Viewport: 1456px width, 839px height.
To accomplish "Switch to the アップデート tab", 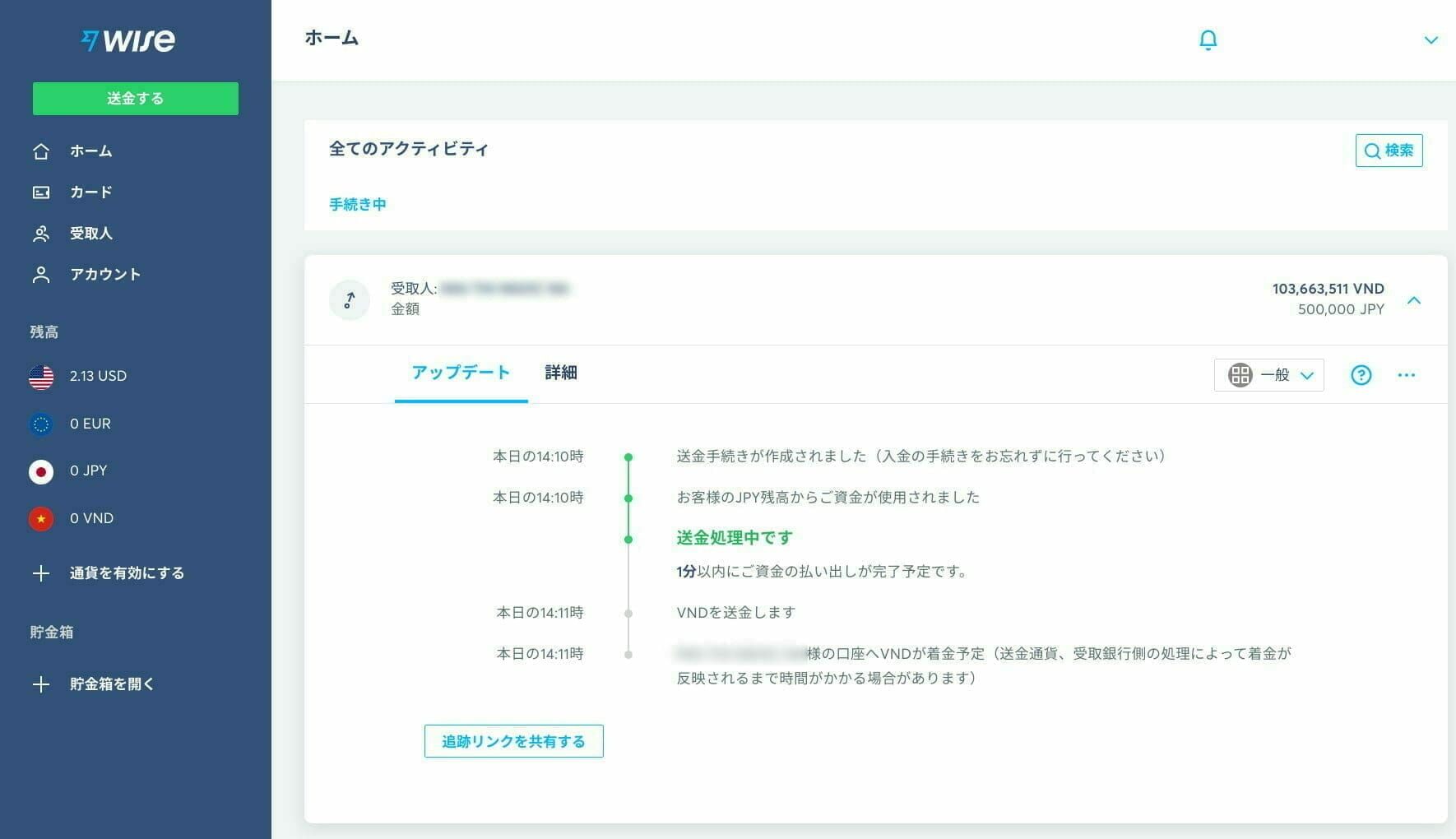I will (x=461, y=373).
